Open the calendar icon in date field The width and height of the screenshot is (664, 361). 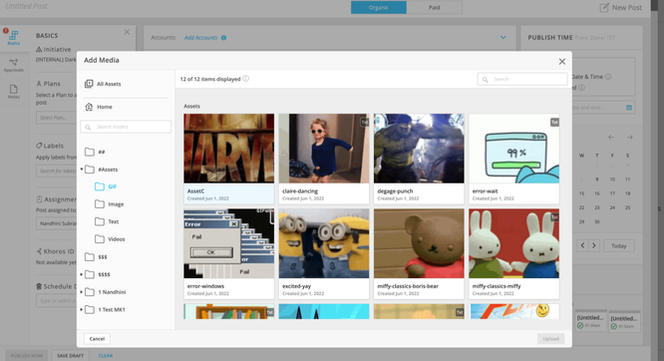(629, 108)
